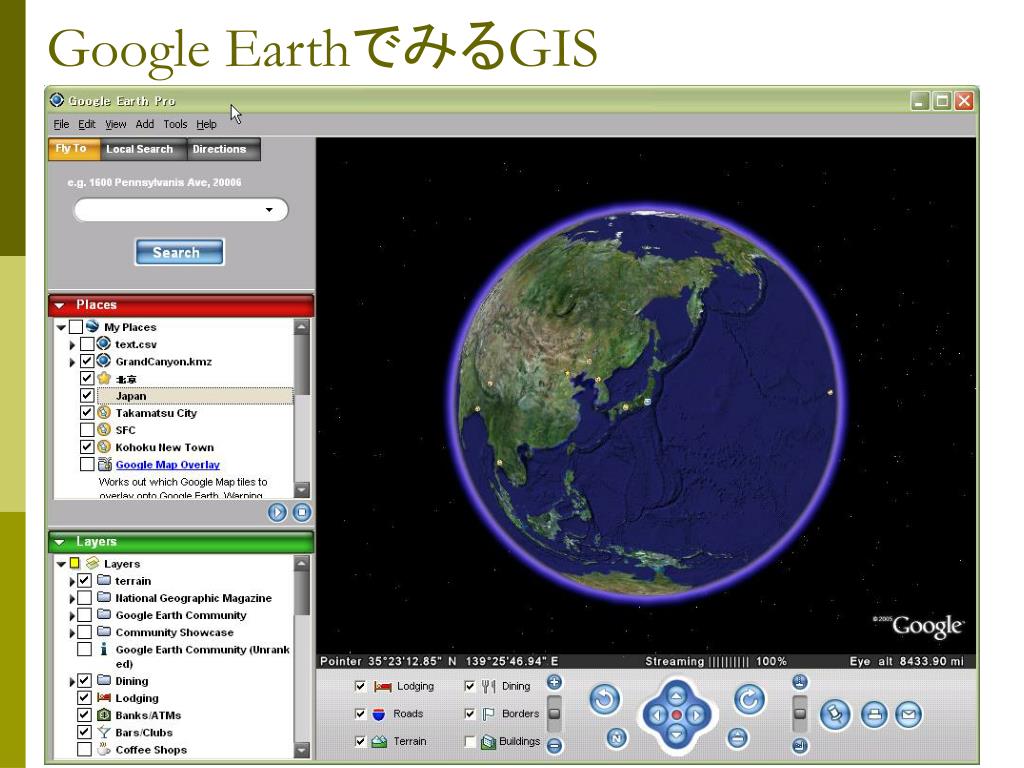The image size is (1024, 768).
Task: Click the Places panel scrollbar down arrow
Action: [302, 490]
